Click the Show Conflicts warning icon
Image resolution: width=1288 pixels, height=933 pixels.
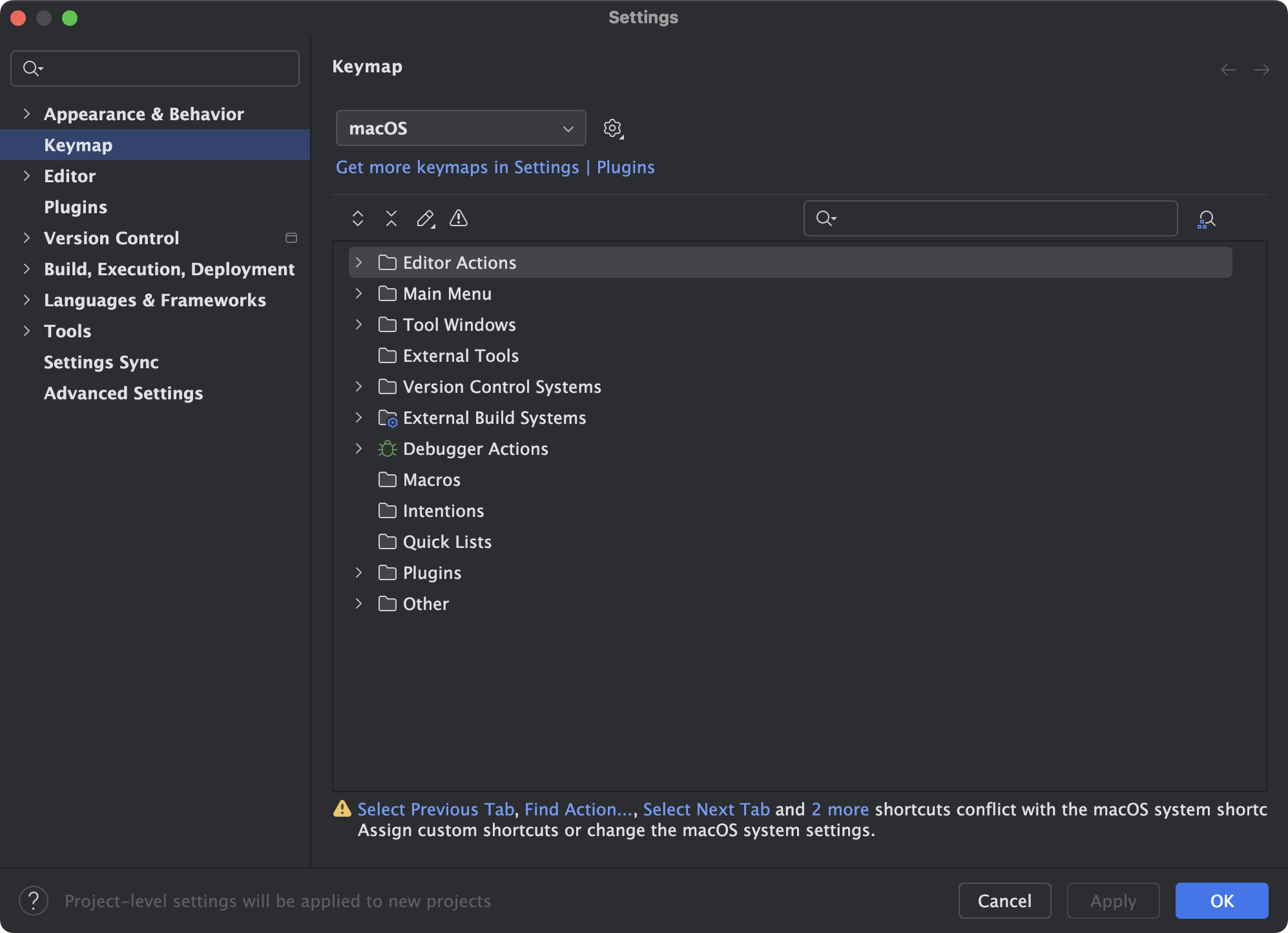459,218
